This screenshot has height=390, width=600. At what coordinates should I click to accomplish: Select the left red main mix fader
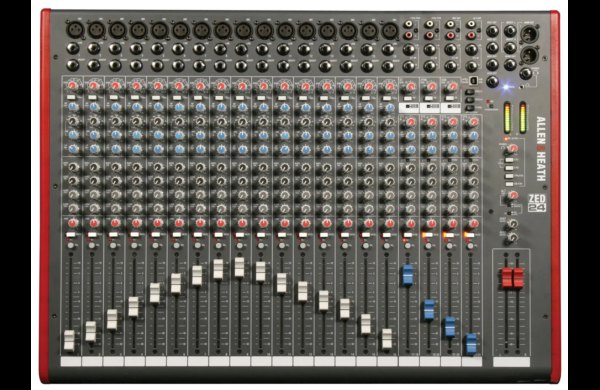coord(507,278)
